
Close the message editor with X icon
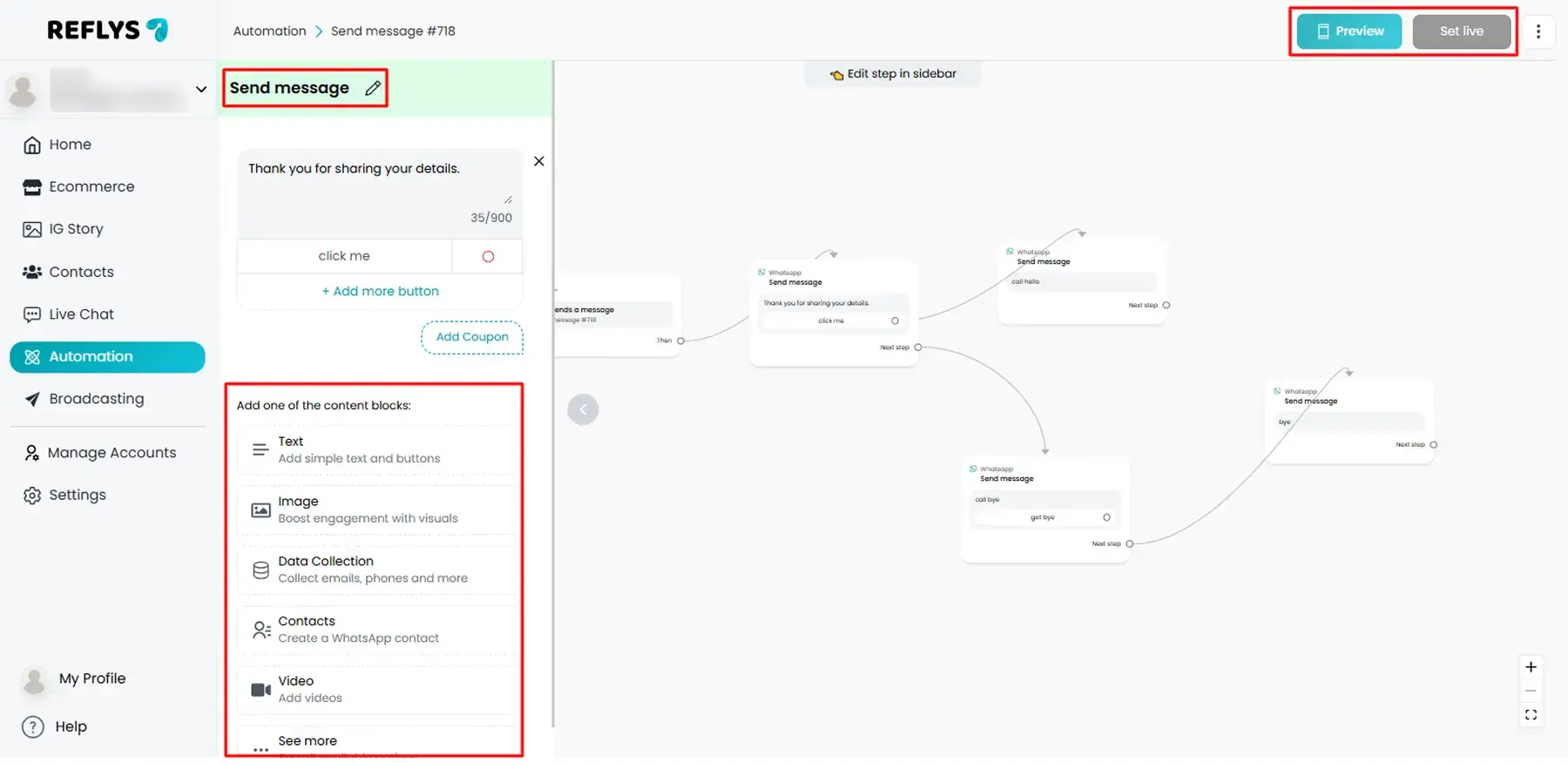[x=539, y=161]
